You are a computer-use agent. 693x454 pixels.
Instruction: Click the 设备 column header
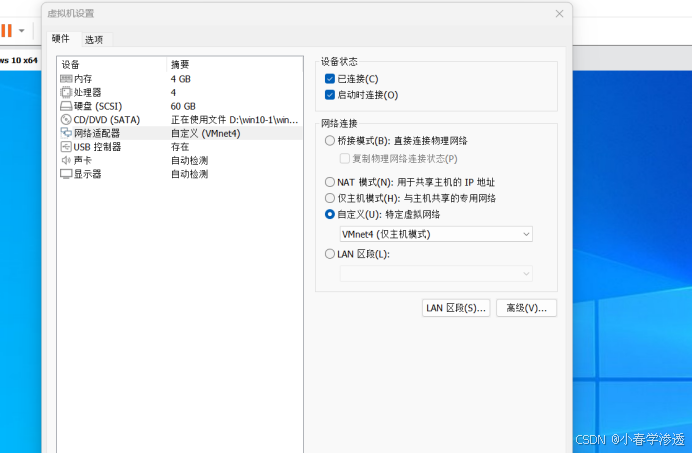click(x=70, y=65)
